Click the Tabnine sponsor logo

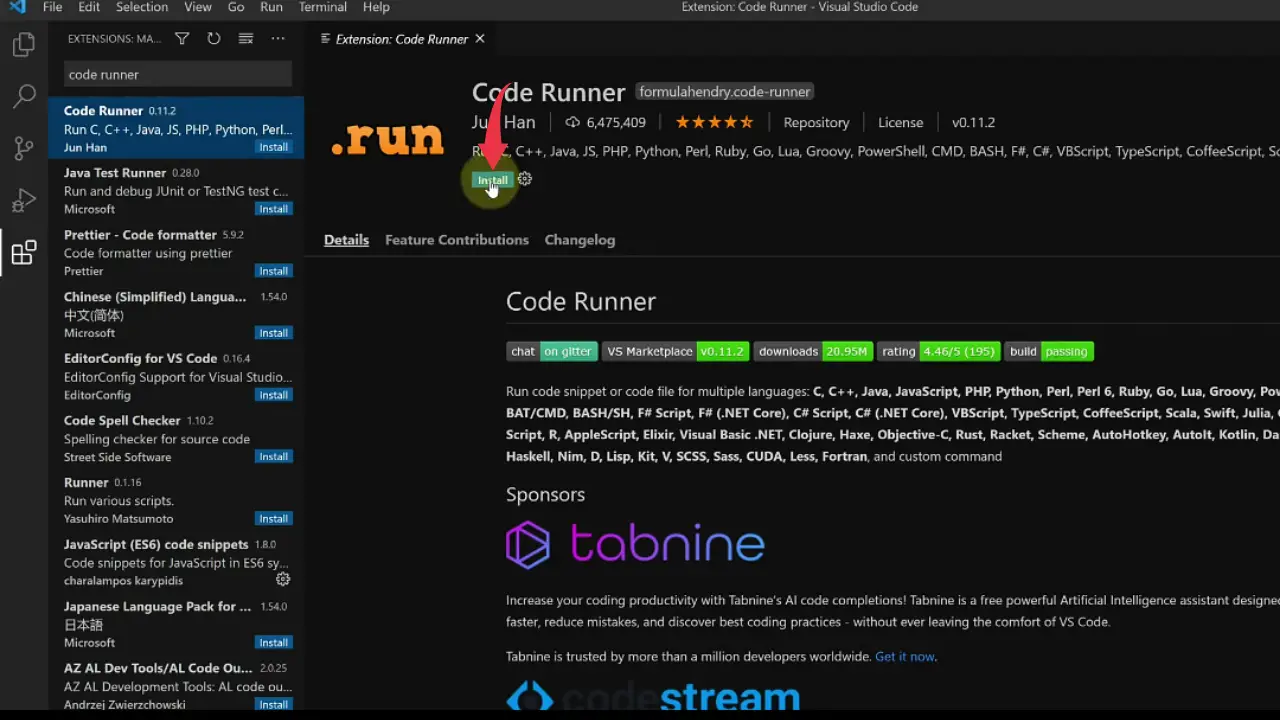[x=635, y=545]
